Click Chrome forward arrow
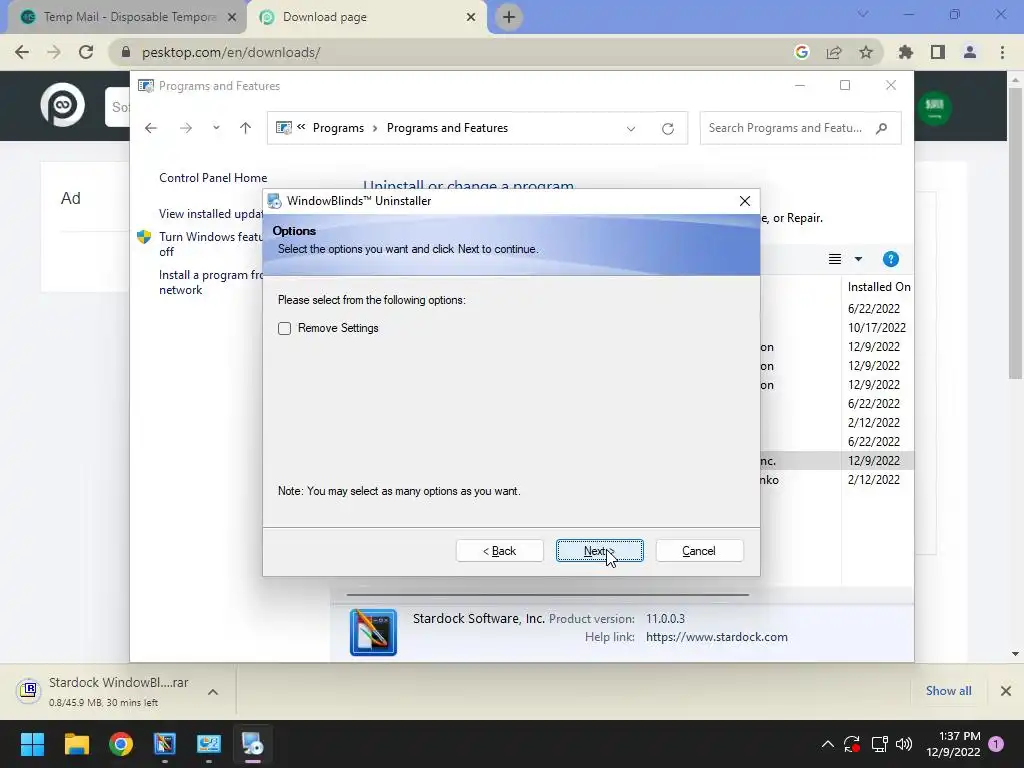This screenshot has height=768, width=1024. [54, 52]
